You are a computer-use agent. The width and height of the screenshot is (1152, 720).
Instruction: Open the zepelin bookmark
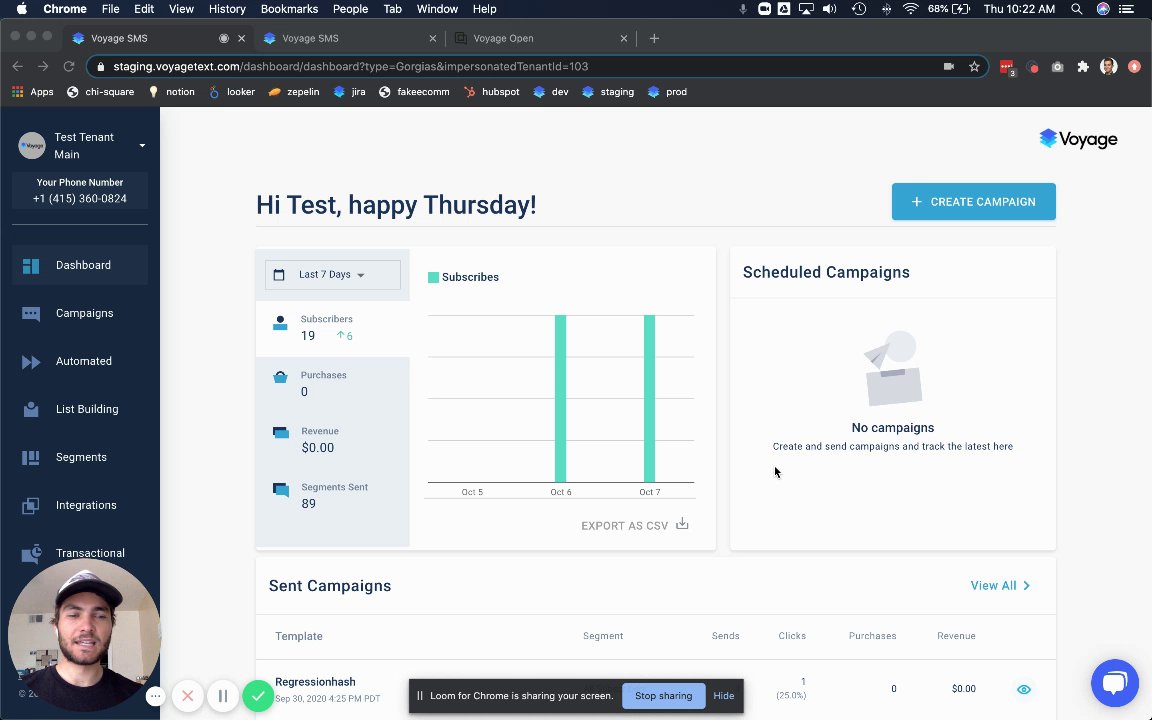click(294, 92)
